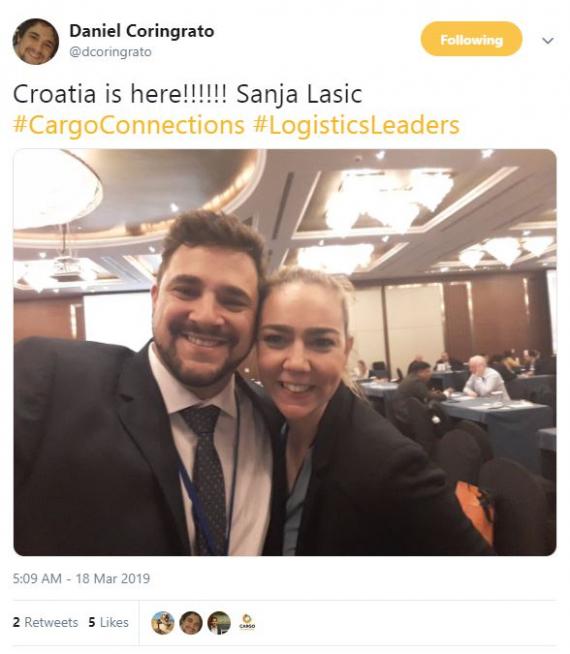Open the #LogisticsLeaders hashtag
570x654 pixels.
tap(357, 125)
